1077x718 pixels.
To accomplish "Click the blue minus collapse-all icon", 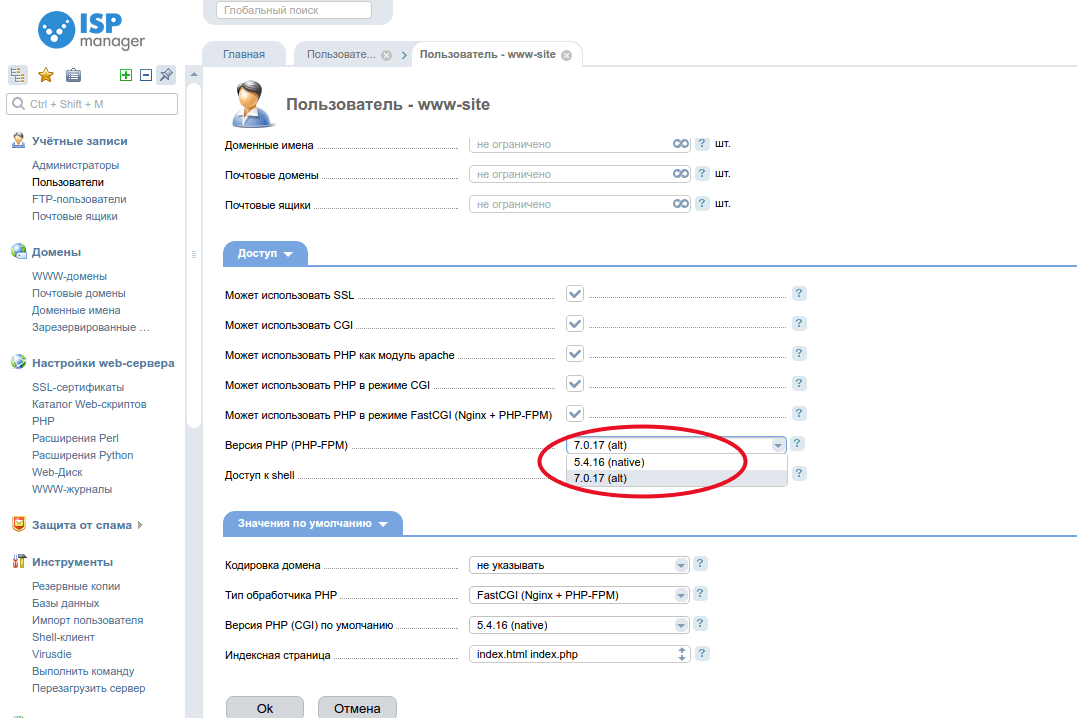I will [x=145, y=74].
